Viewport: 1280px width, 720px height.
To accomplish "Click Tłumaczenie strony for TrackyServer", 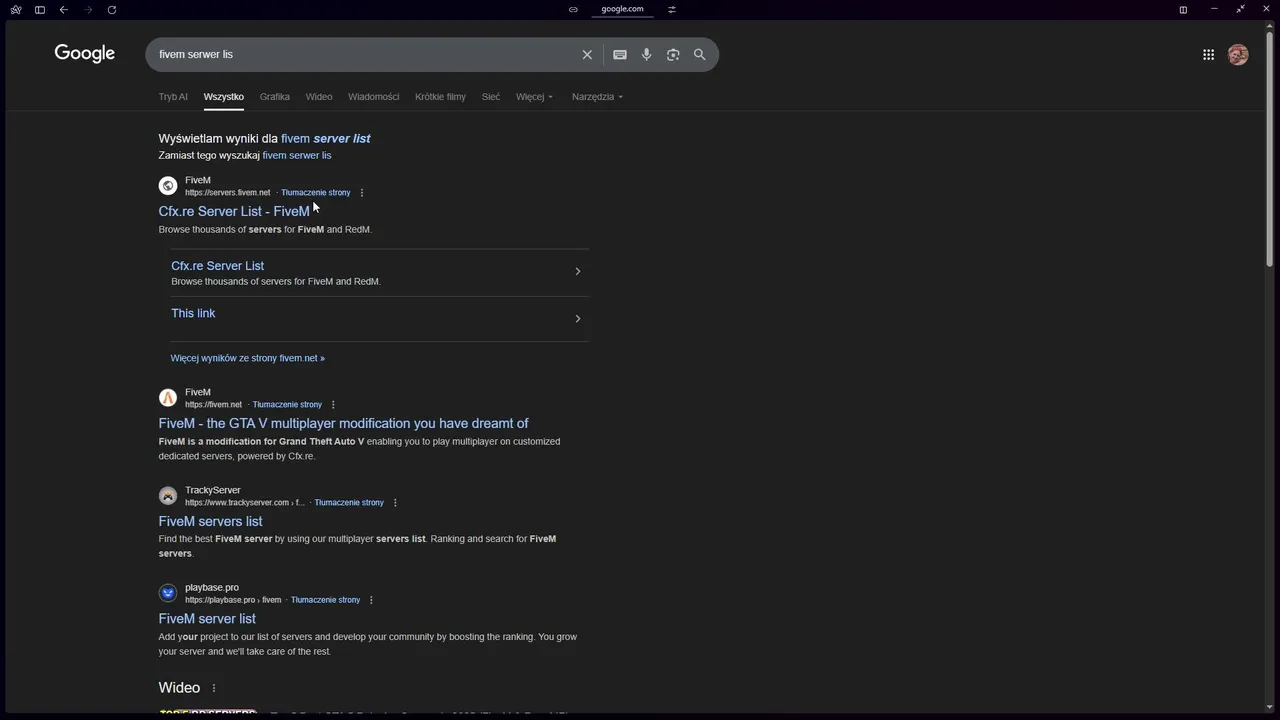I will click(x=349, y=503).
